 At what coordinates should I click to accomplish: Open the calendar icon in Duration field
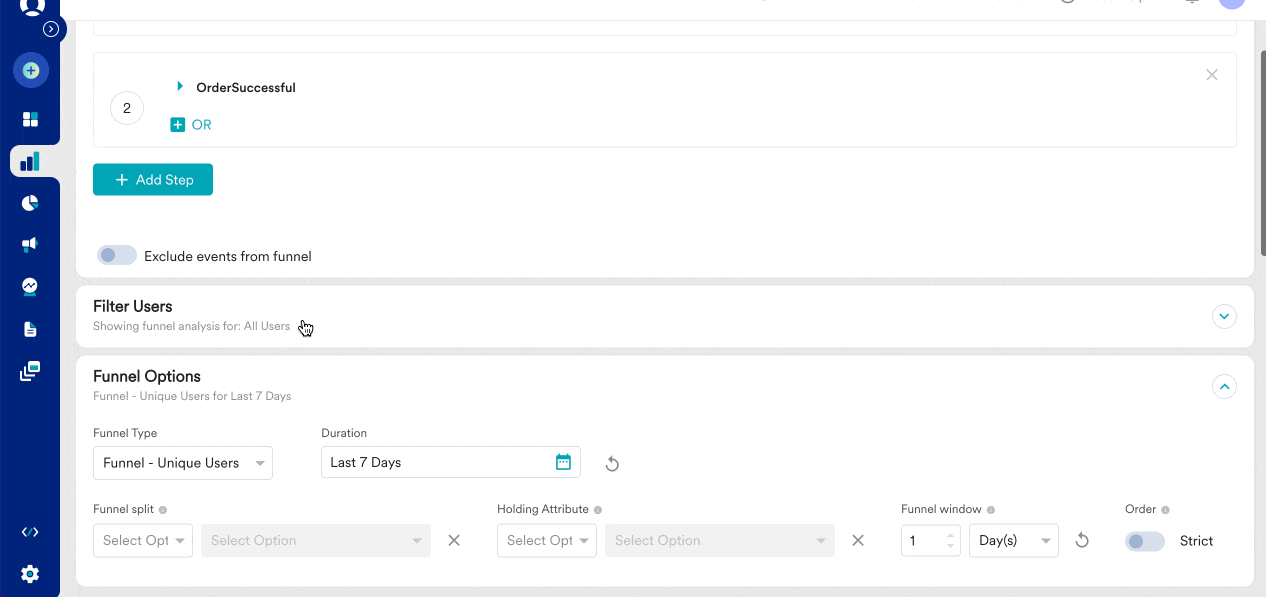coord(563,462)
